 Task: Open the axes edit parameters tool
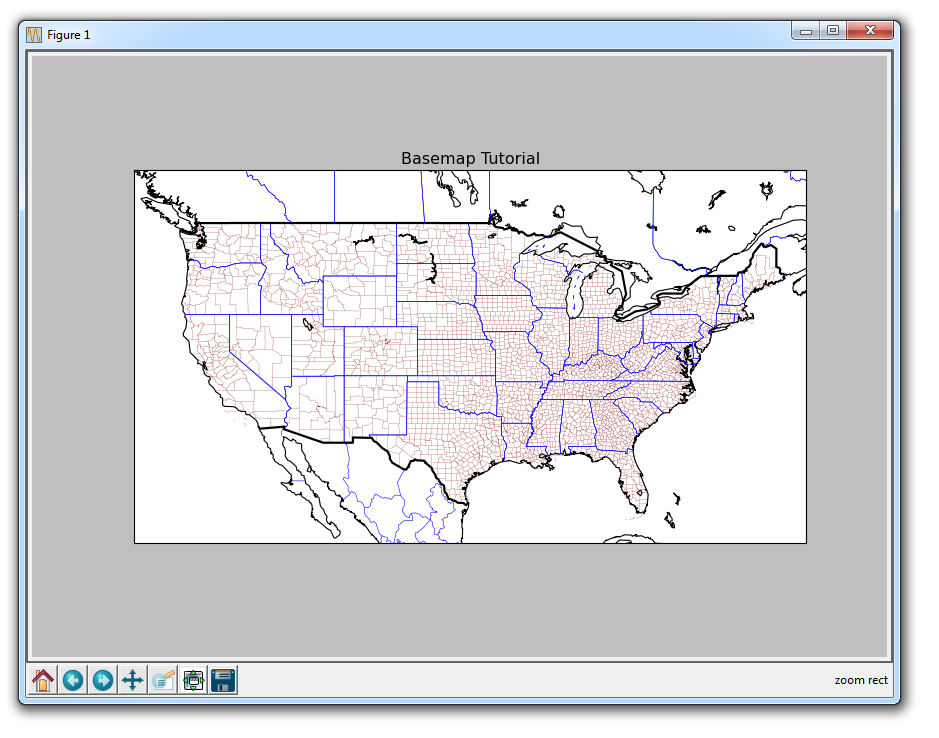click(163, 680)
